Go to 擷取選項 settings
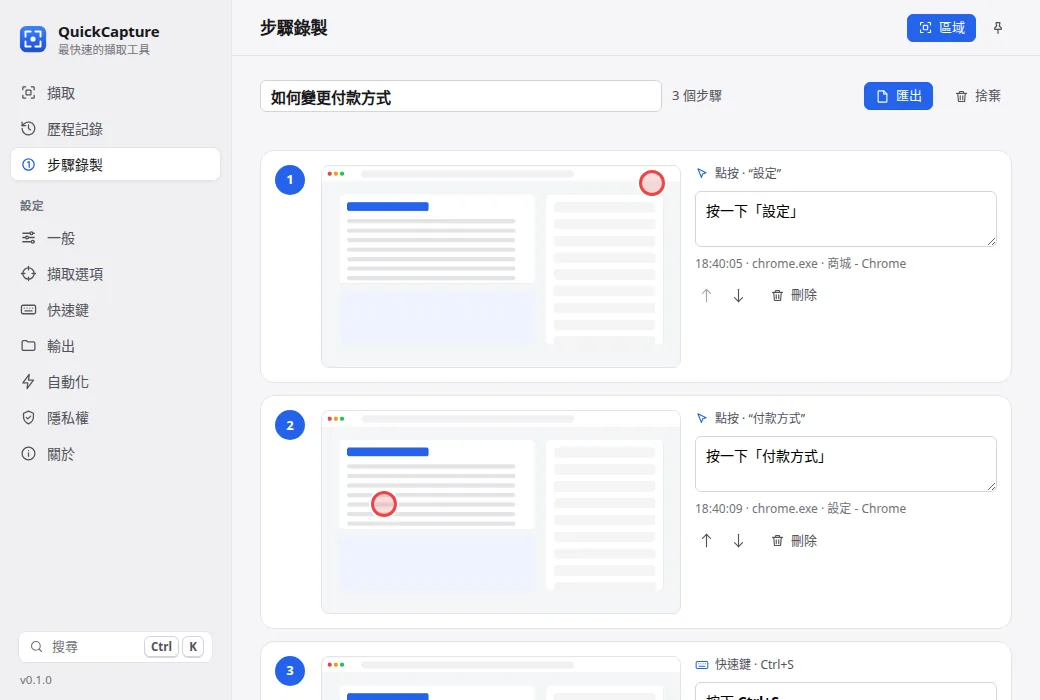Screen dimensions: 1040x700 115,273
